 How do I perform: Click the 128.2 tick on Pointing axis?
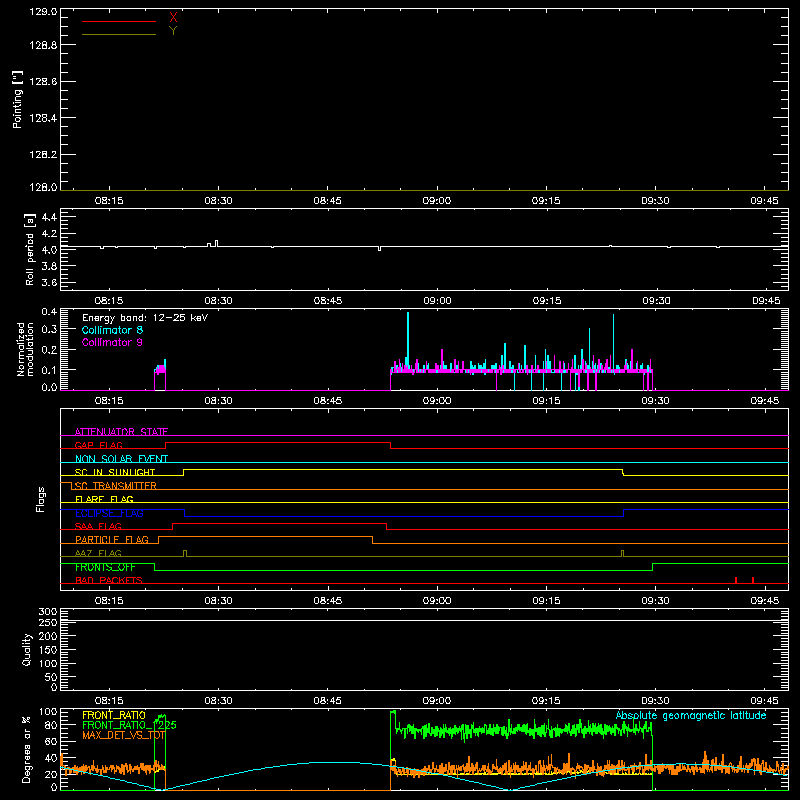point(43,155)
